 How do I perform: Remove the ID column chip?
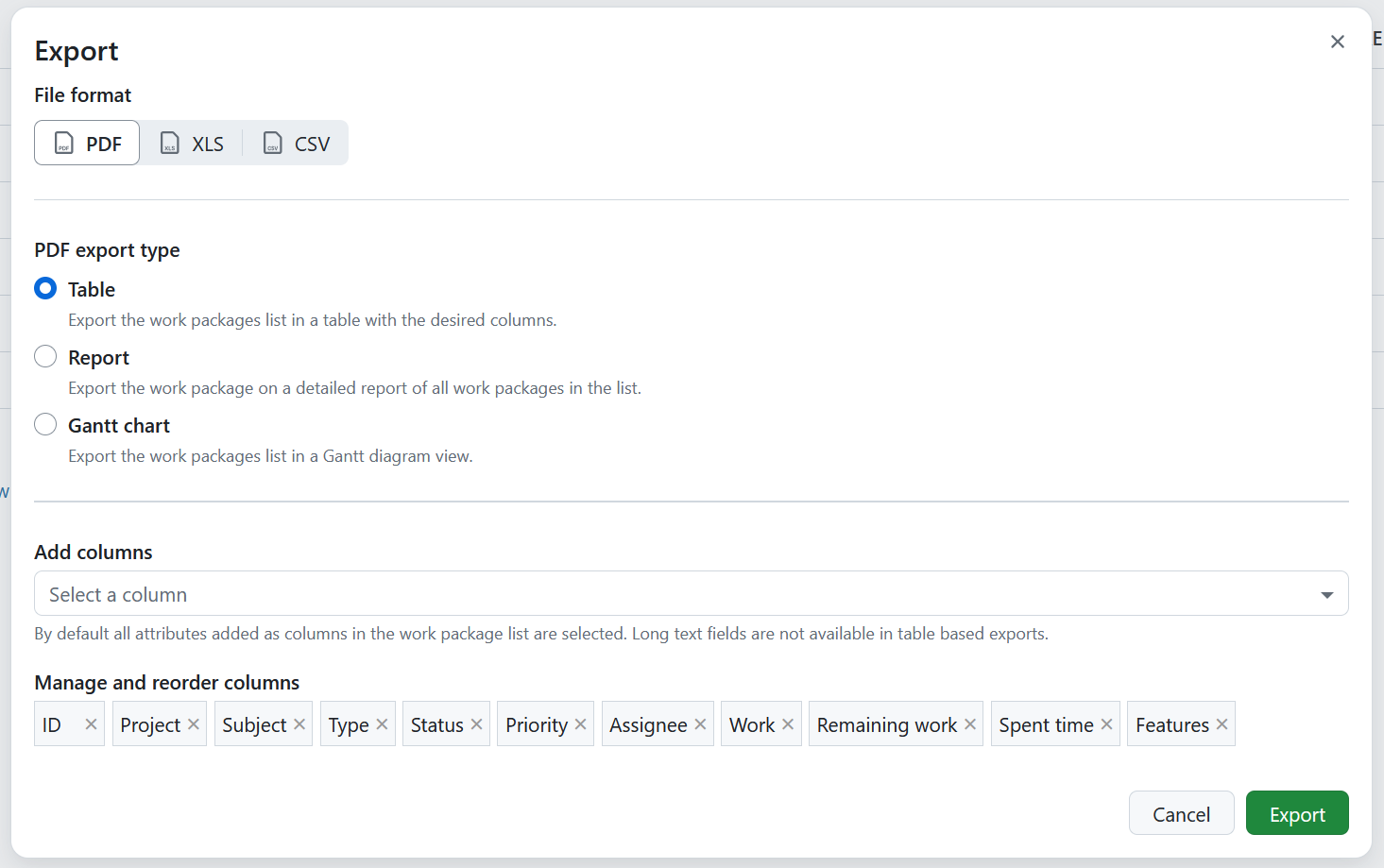(x=91, y=723)
